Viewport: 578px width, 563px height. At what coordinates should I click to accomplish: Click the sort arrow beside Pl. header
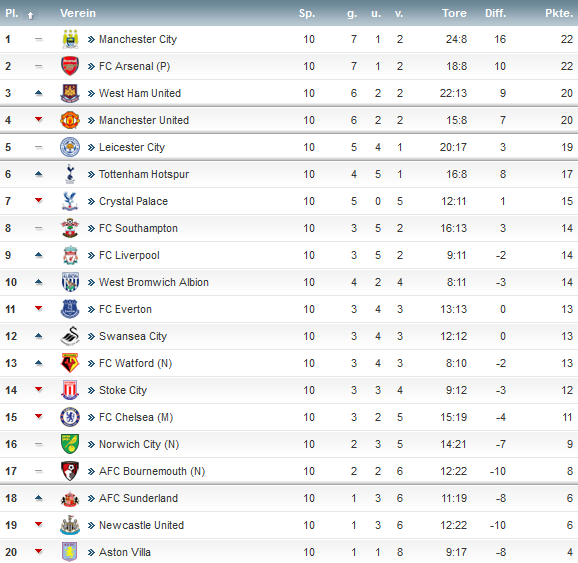pyautogui.click(x=31, y=15)
